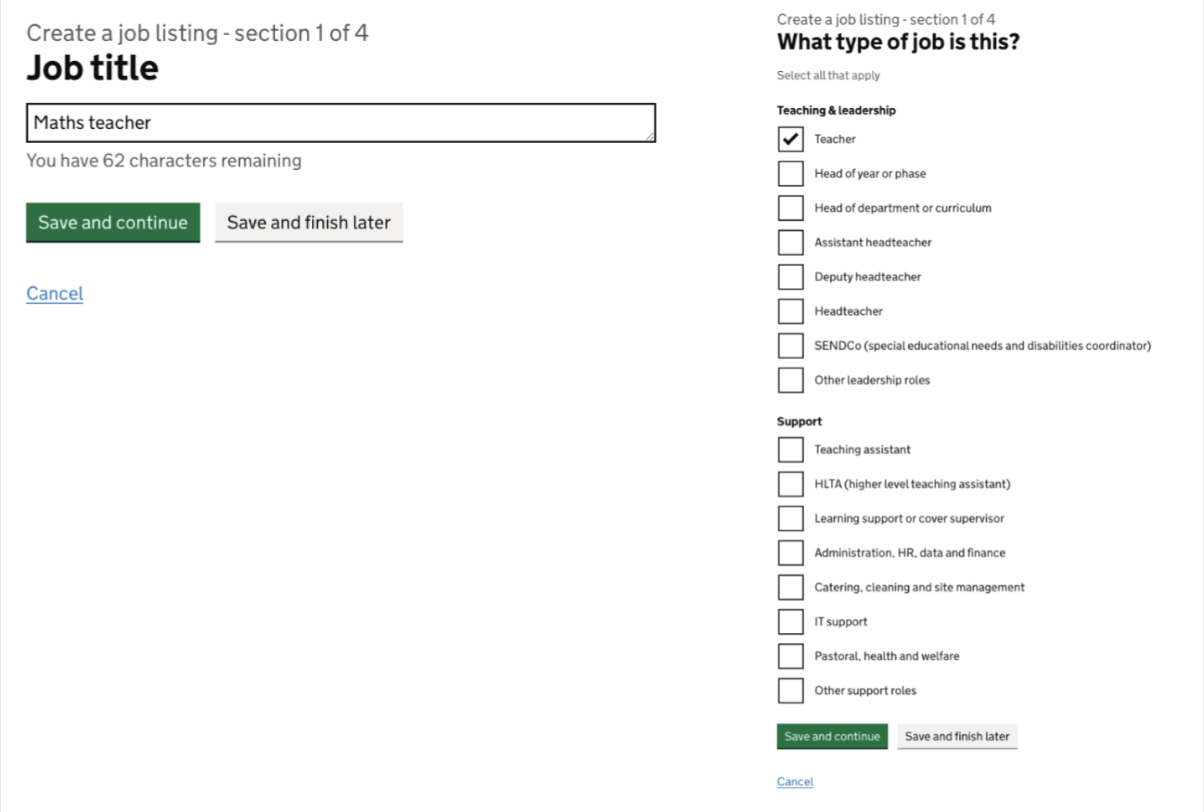Click into the Maths teacher title field
The height and width of the screenshot is (812, 1204).
[x=340, y=122]
